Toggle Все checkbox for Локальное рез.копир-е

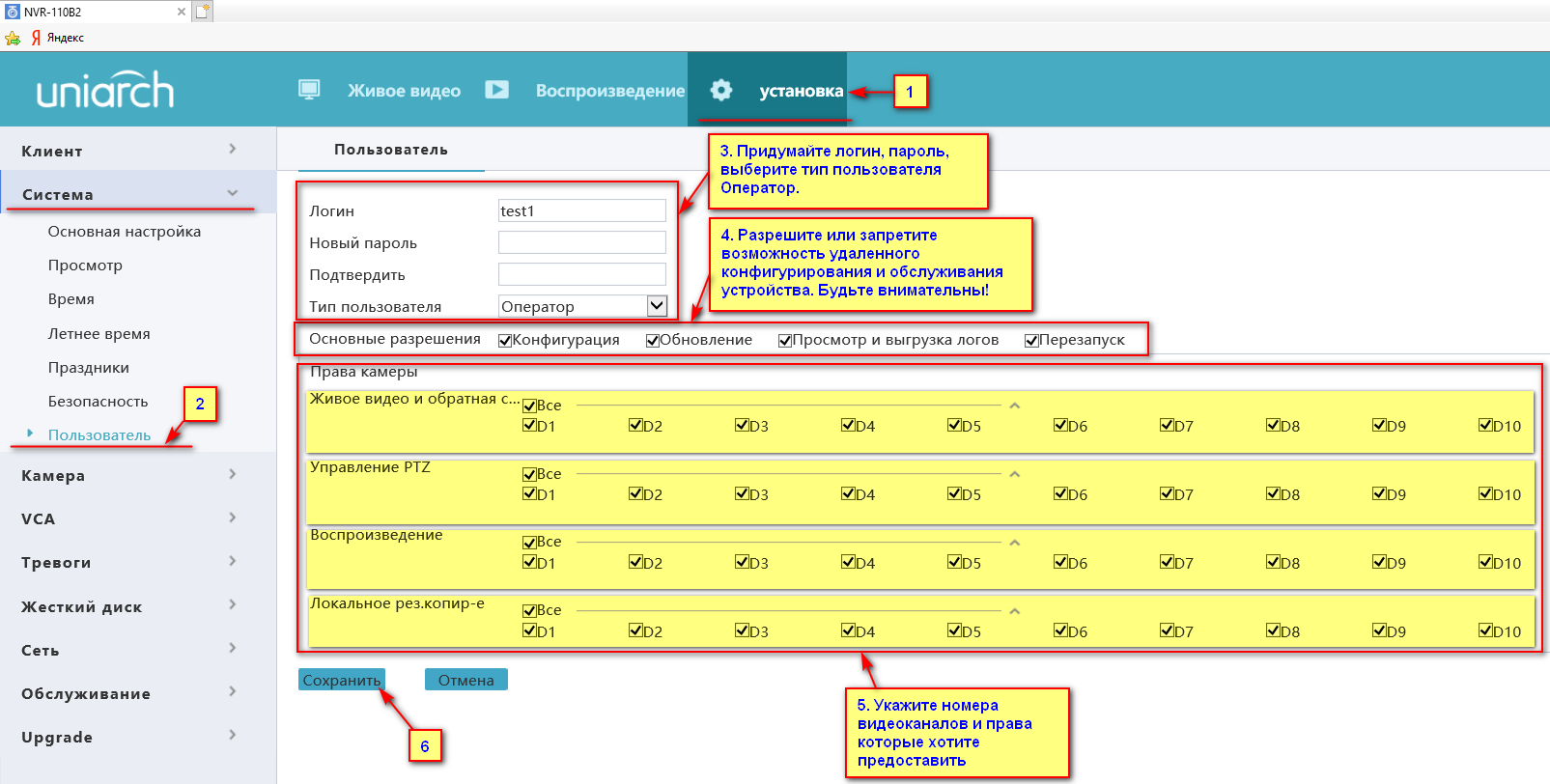click(x=529, y=610)
